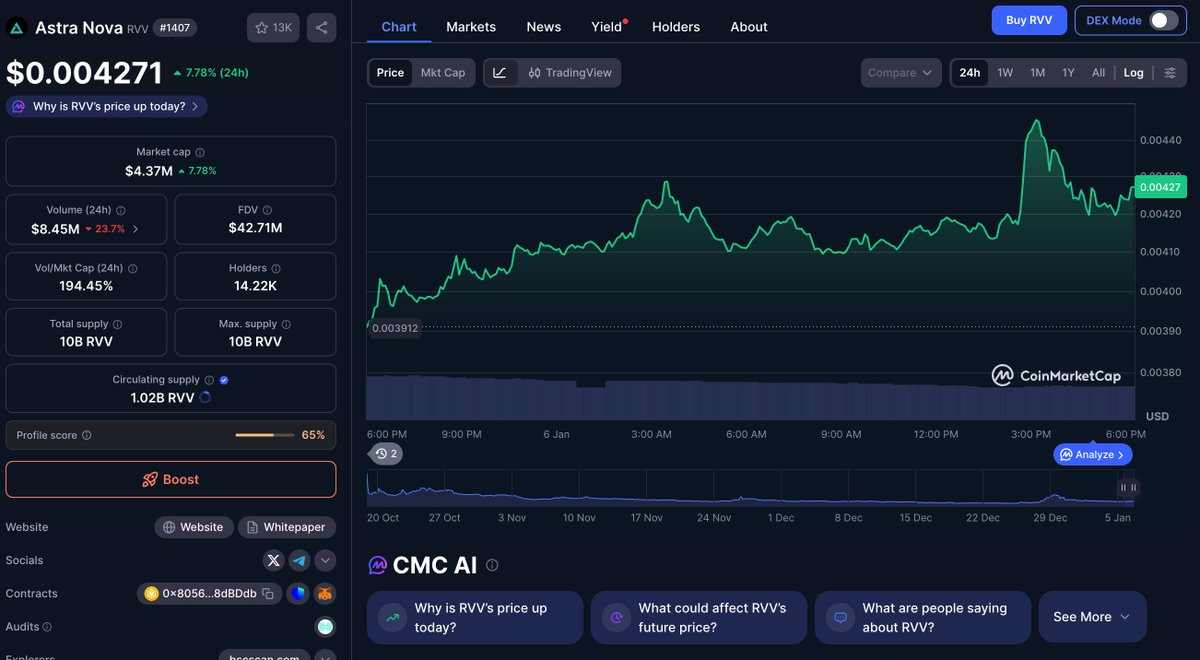Click the Boost button
1200x660 pixels.
point(171,479)
